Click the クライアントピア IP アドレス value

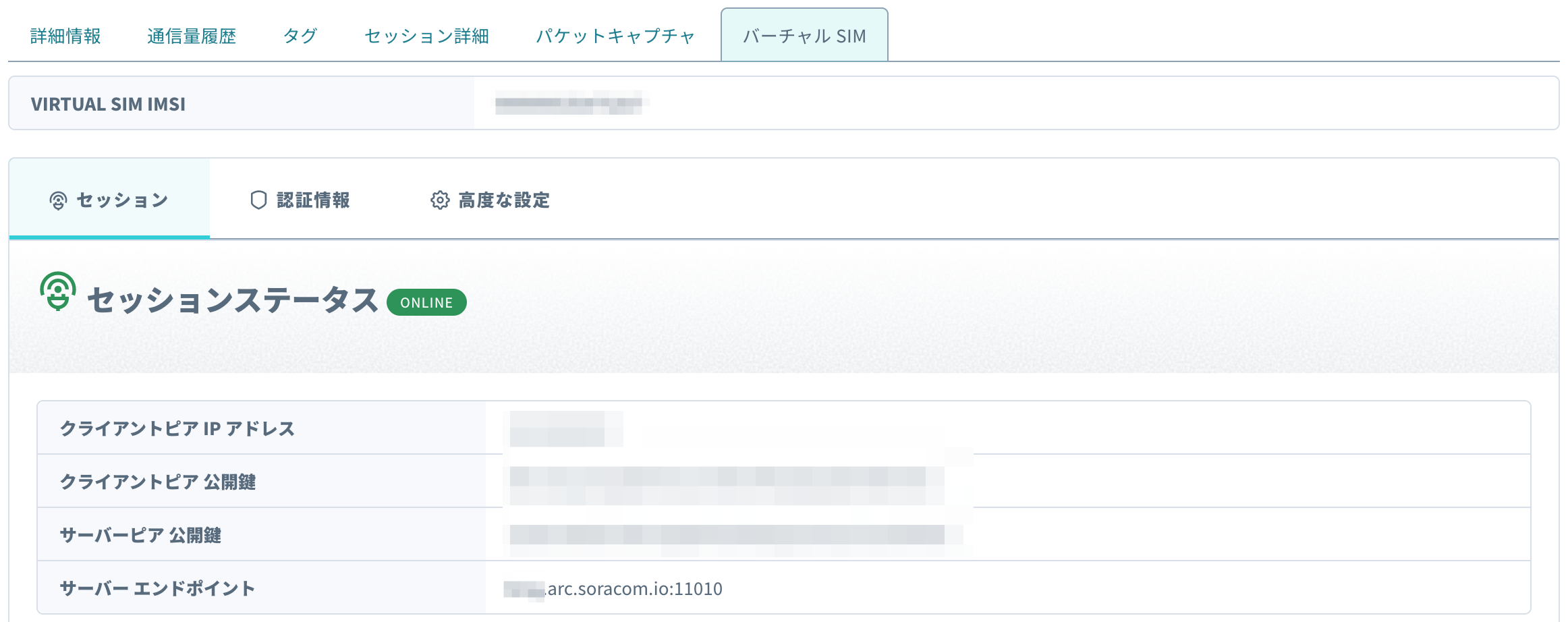(x=565, y=429)
